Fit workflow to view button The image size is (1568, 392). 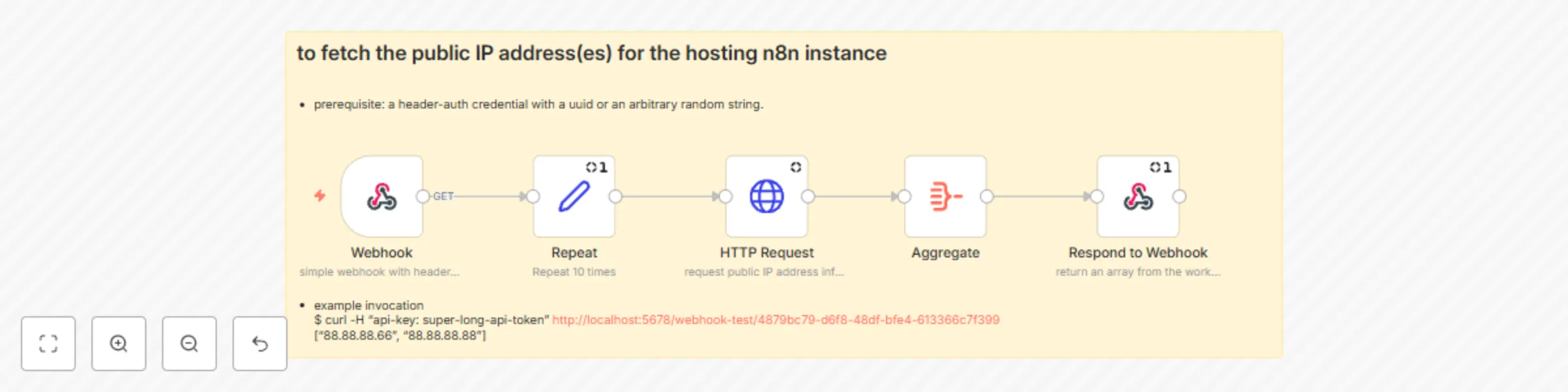pos(48,344)
